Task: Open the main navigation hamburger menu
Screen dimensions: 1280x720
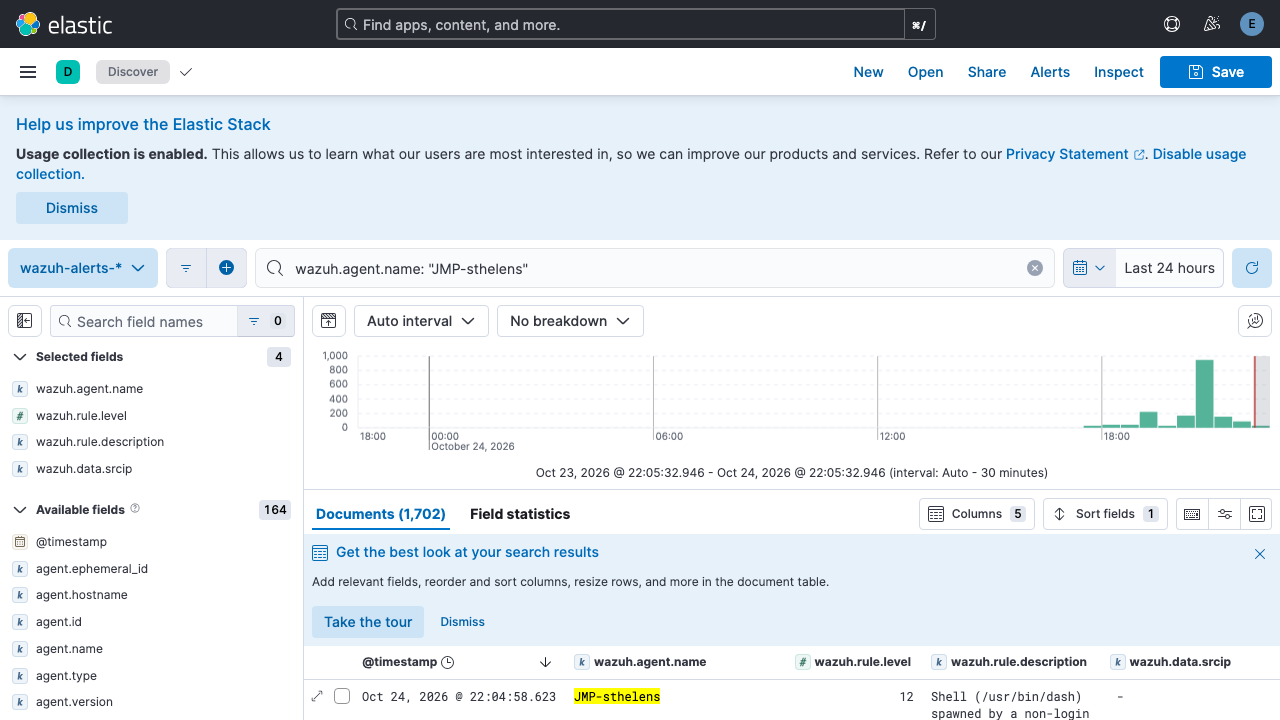Action: [x=28, y=72]
